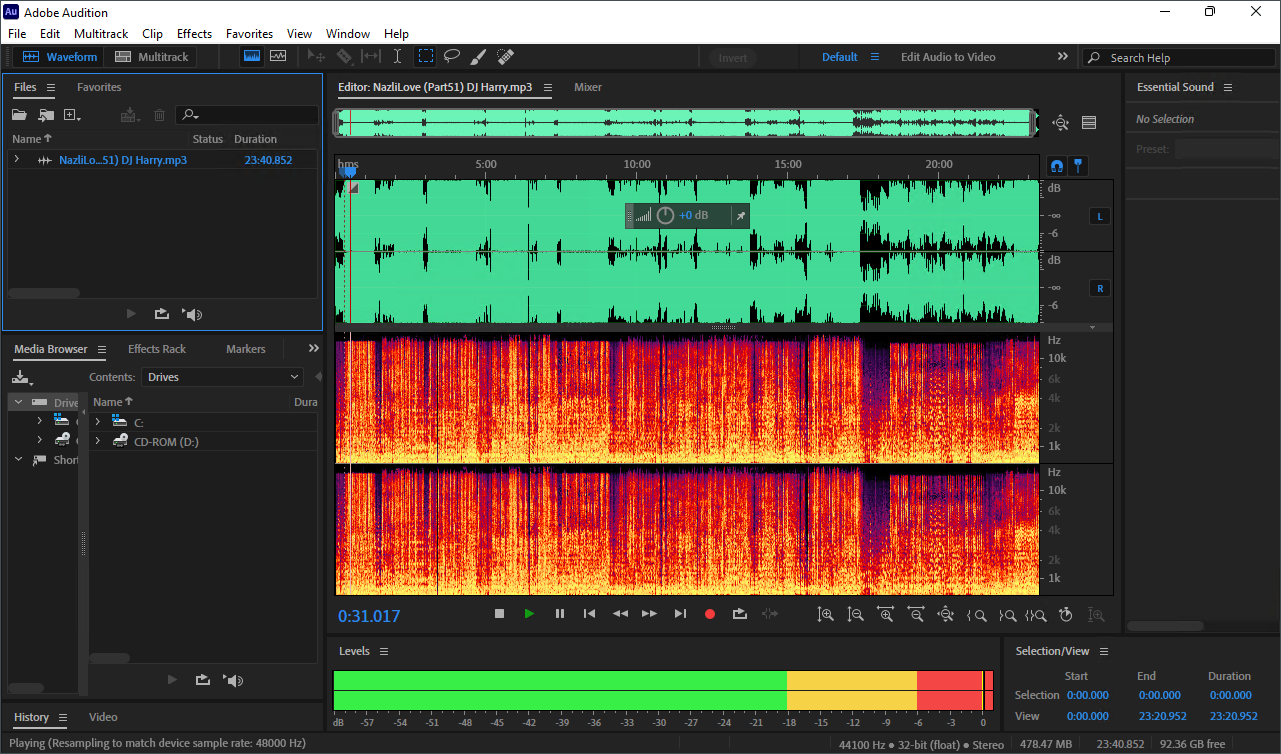Image resolution: width=1281 pixels, height=754 pixels.
Task: Open the Favorites menu
Action: 249,33
